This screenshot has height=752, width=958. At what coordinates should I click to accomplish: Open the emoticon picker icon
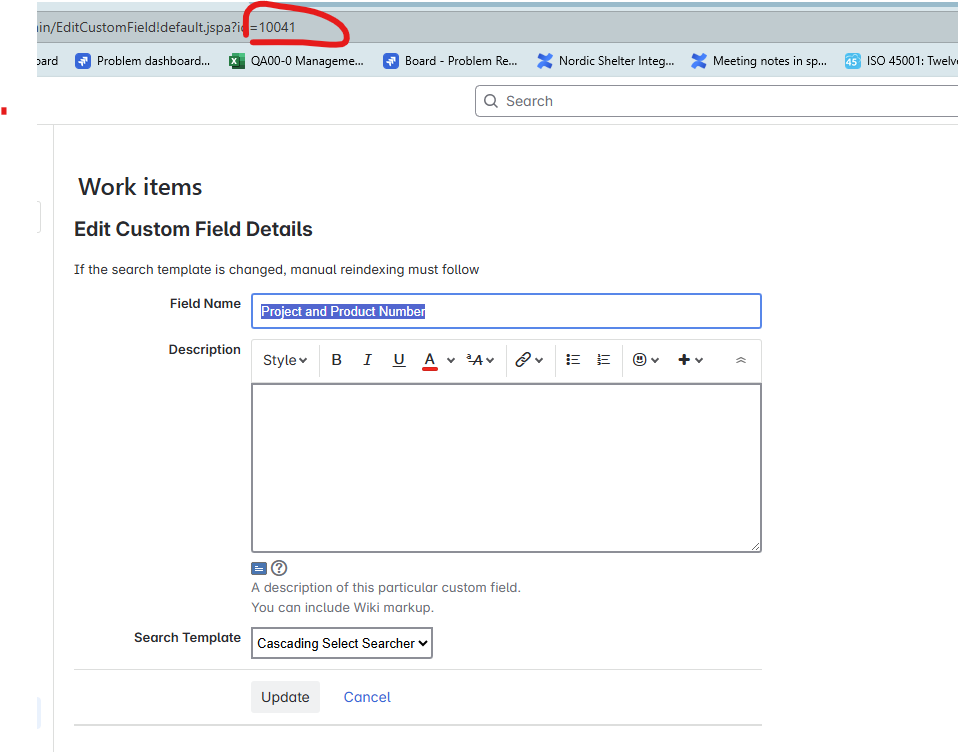pyautogui.click(x=640, y=360)
